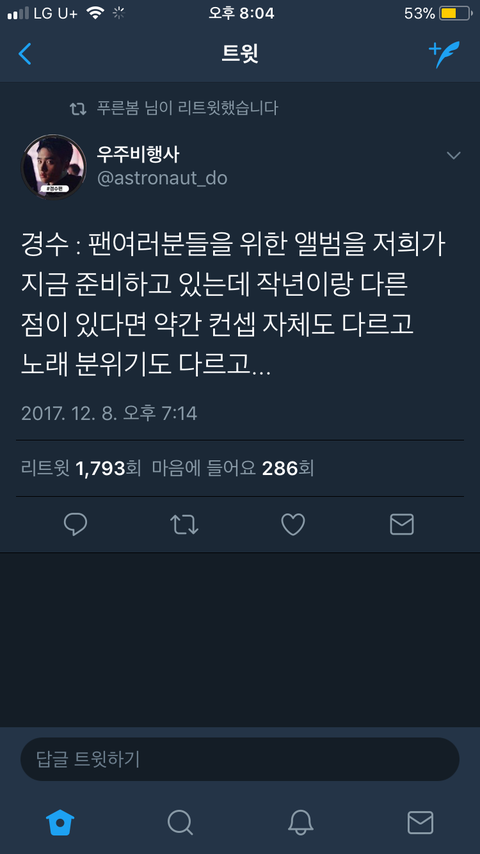Like the tweet with heart icon
The height and width of the screenshot is (854, 480).
[293, 524]
